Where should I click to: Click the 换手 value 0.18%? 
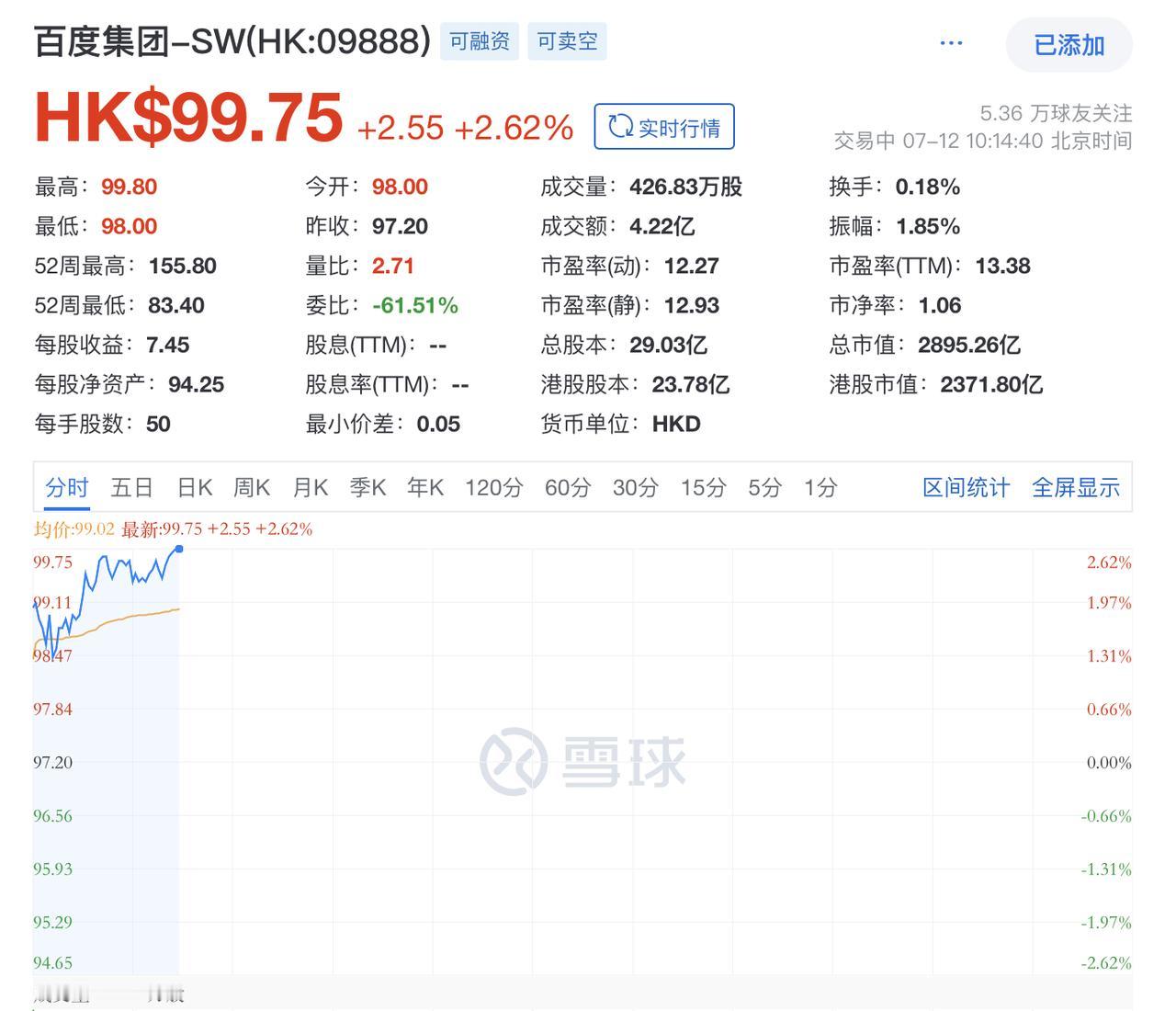(928, 187)
